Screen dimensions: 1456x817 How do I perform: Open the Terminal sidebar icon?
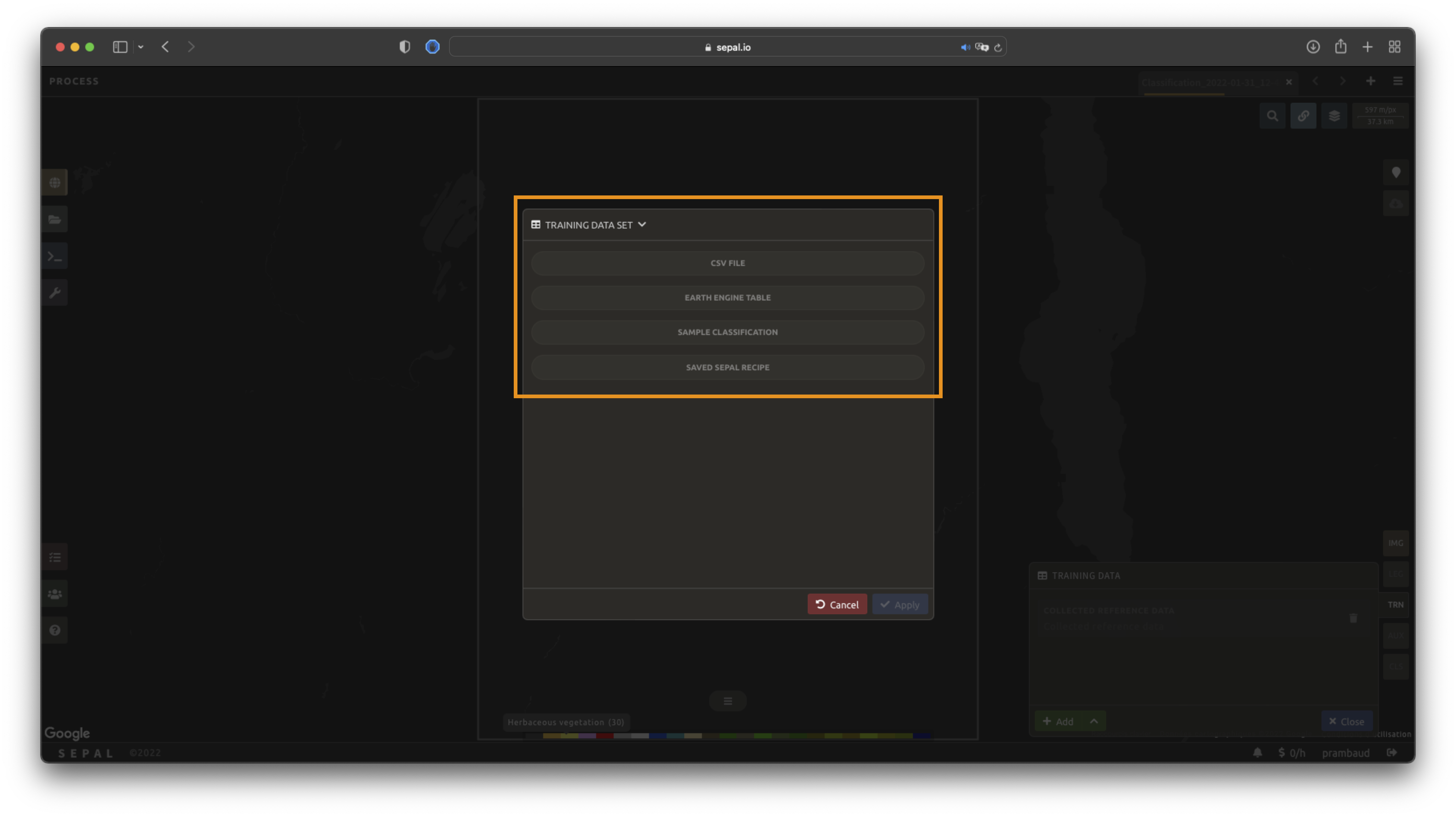(55, 256)
